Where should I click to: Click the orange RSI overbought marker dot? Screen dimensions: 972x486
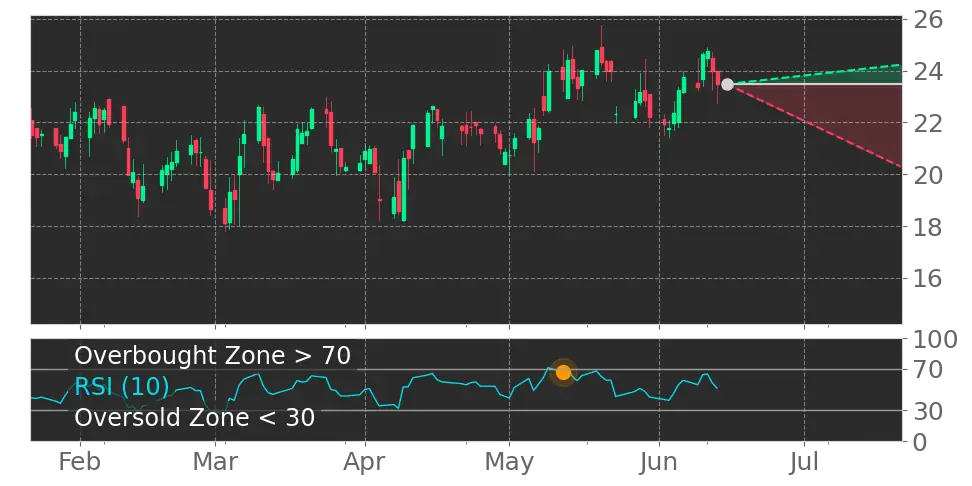563,373
